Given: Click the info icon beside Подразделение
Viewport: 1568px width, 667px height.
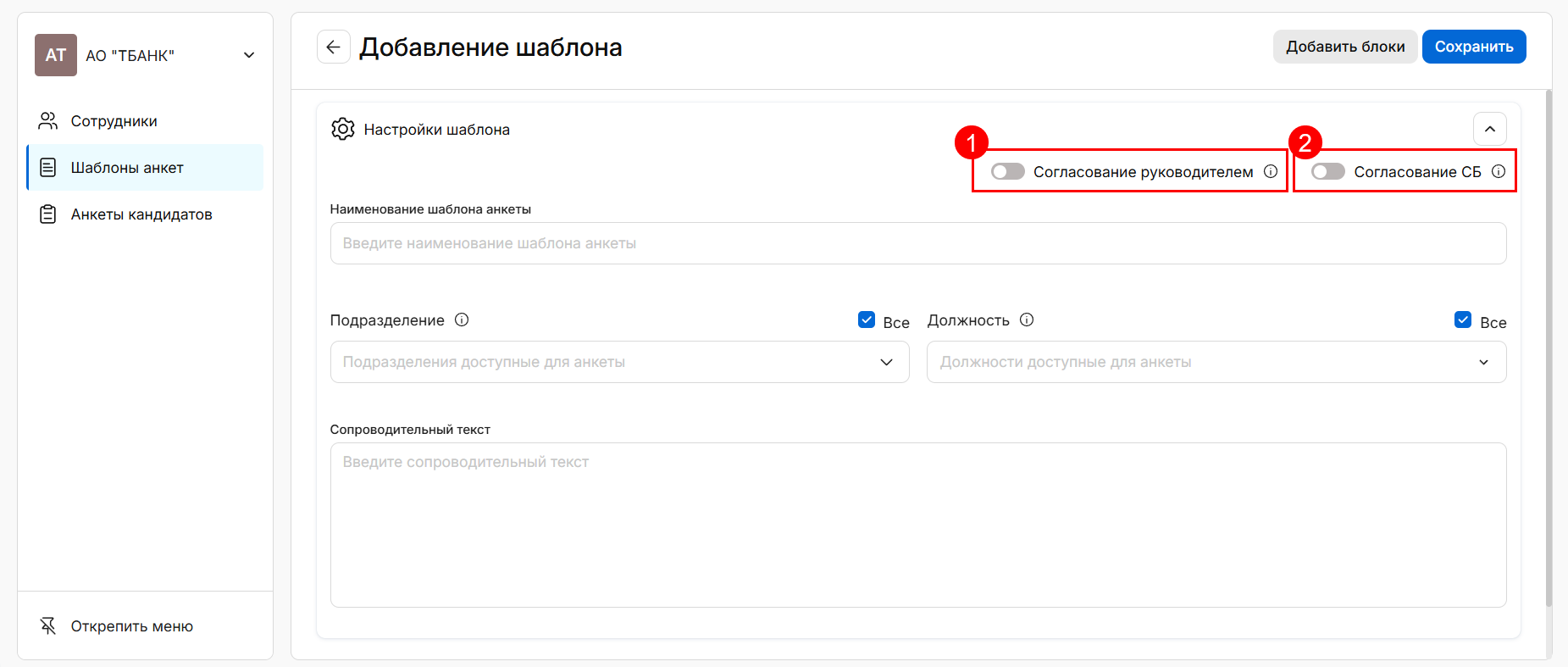Looking at the screenshot, I should point(462,320).
